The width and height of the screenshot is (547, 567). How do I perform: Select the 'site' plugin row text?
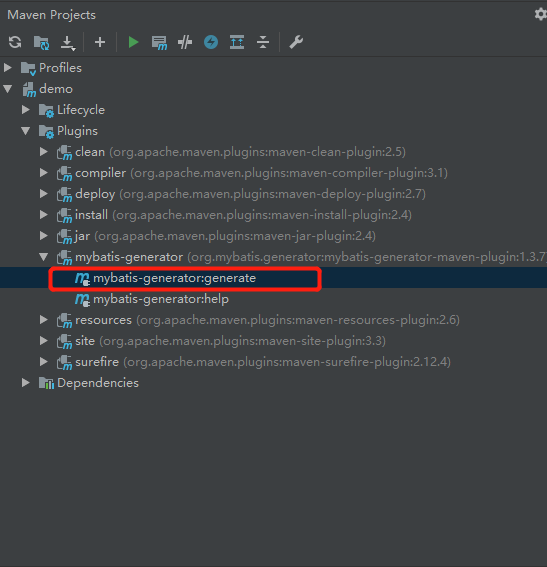coord(230,341)
